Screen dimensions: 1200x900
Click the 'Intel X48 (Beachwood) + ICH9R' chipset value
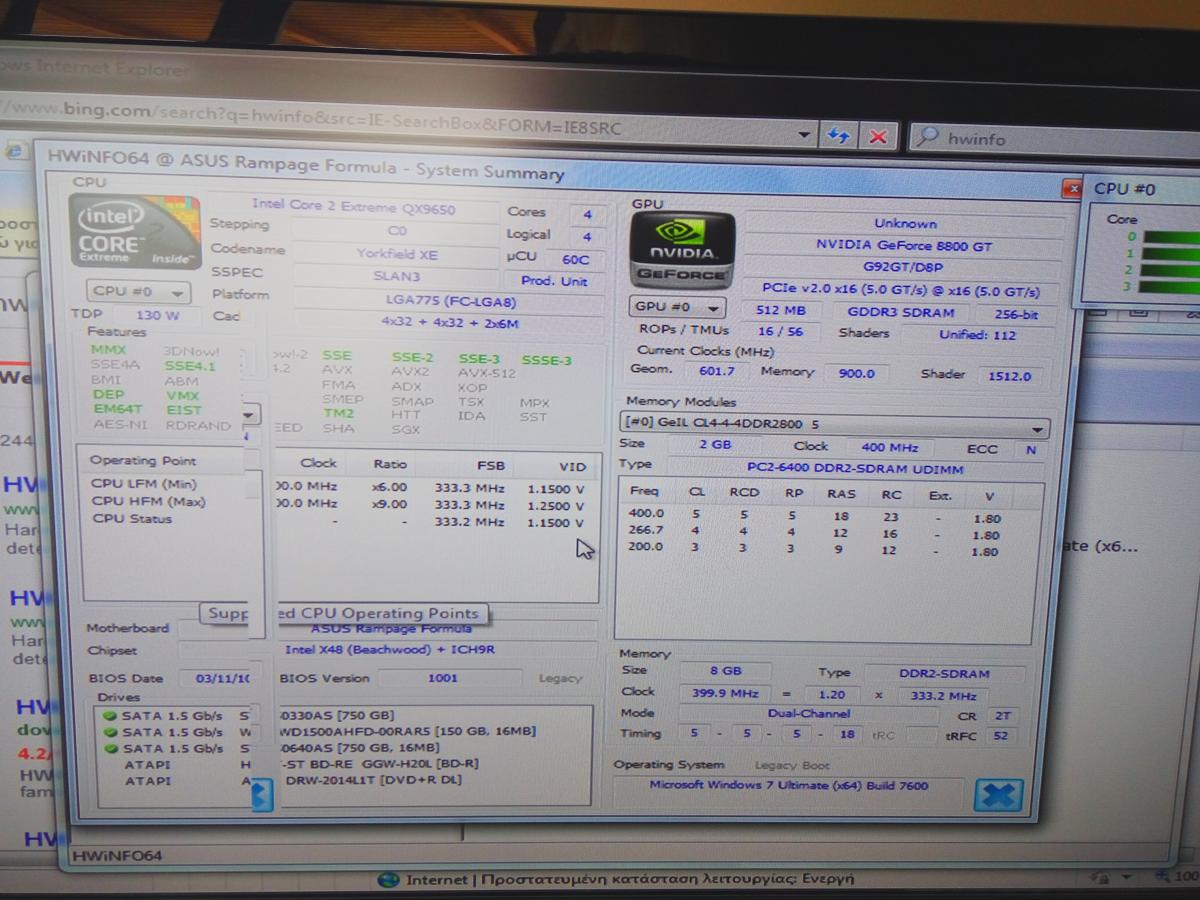392,650
